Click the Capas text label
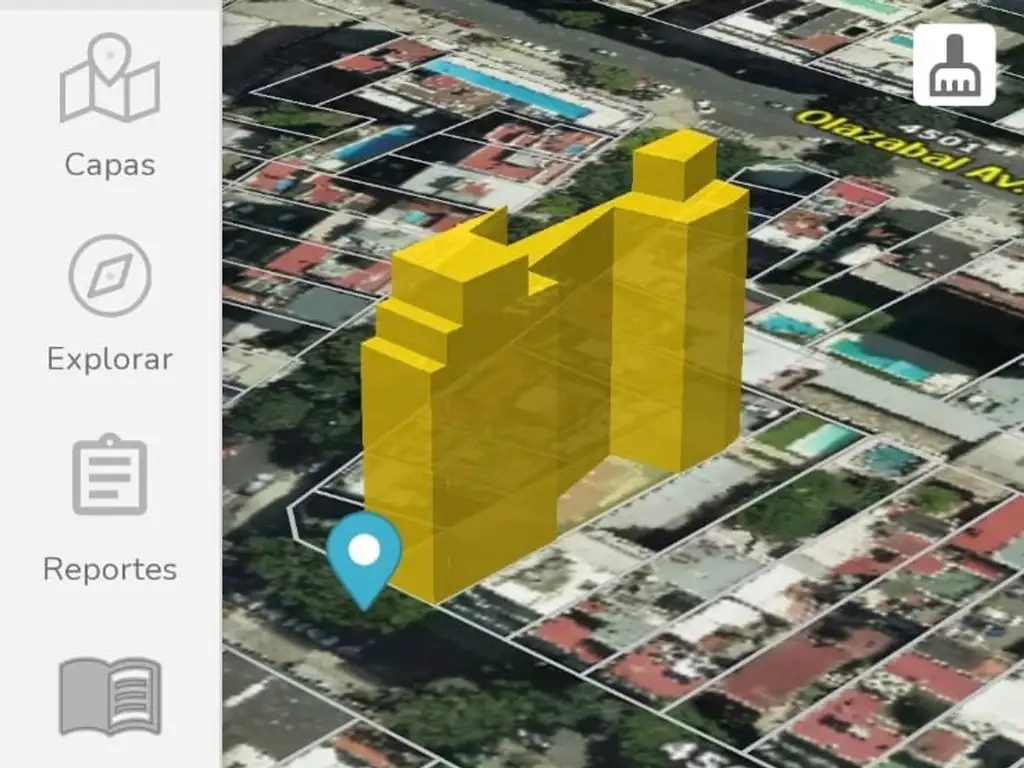This screenshot has width=1024, height=768. (109, 164)
